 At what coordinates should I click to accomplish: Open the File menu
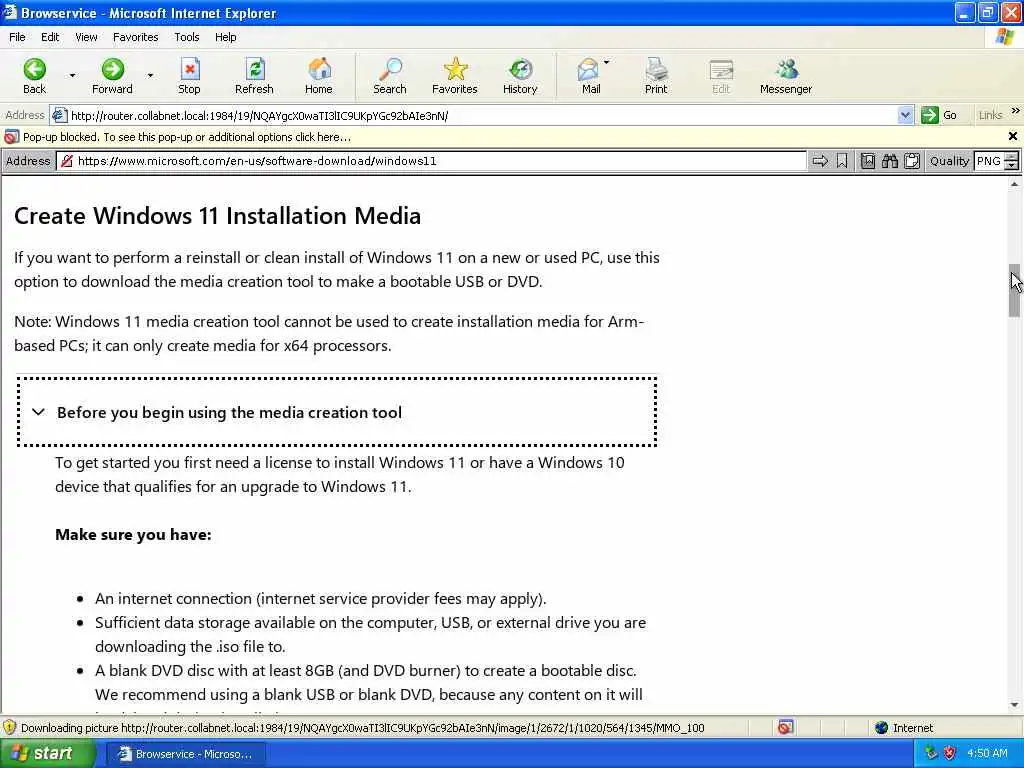point(18,37)
